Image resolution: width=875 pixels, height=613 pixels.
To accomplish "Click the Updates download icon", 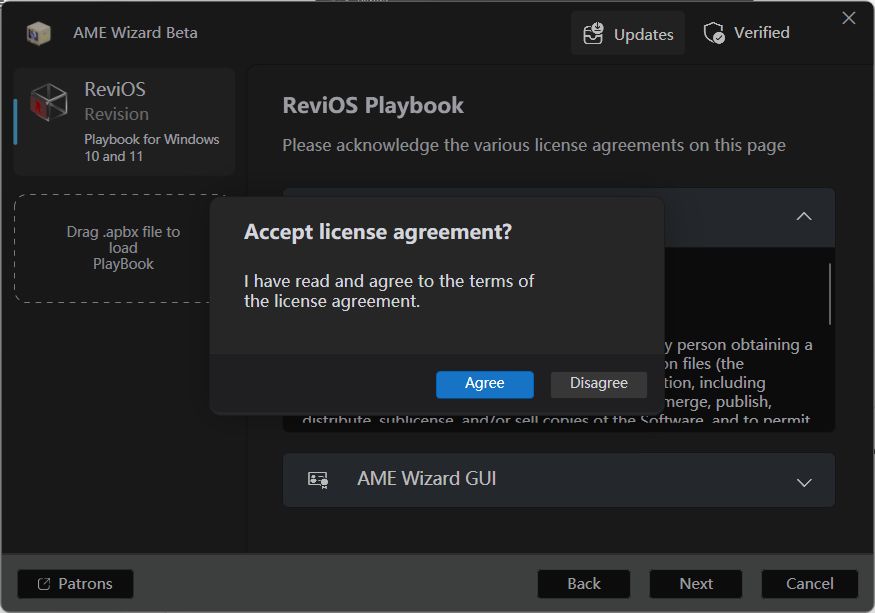I will click(x=593, y=33).
